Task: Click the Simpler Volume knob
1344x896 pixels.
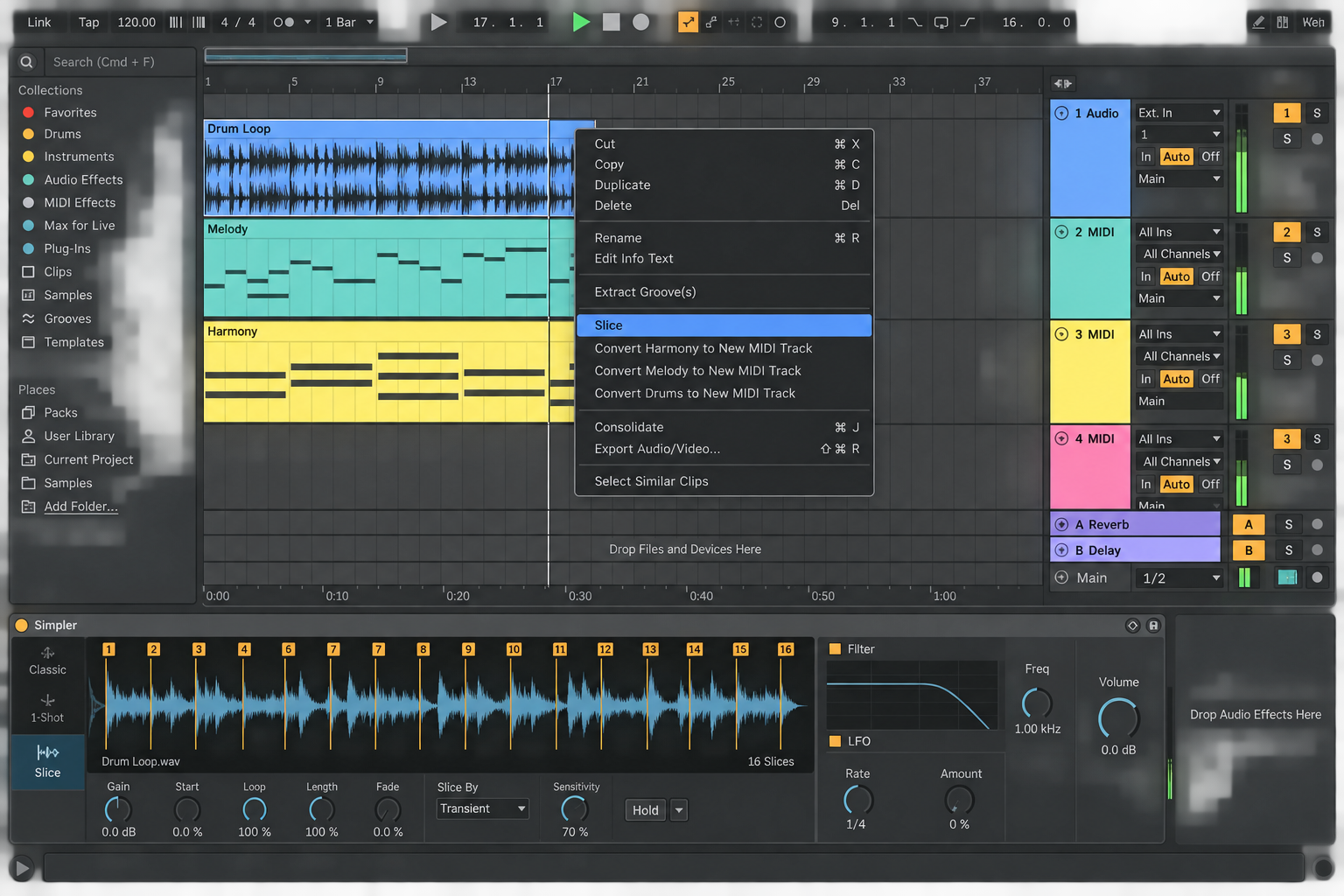Action: coord(1118,718)
